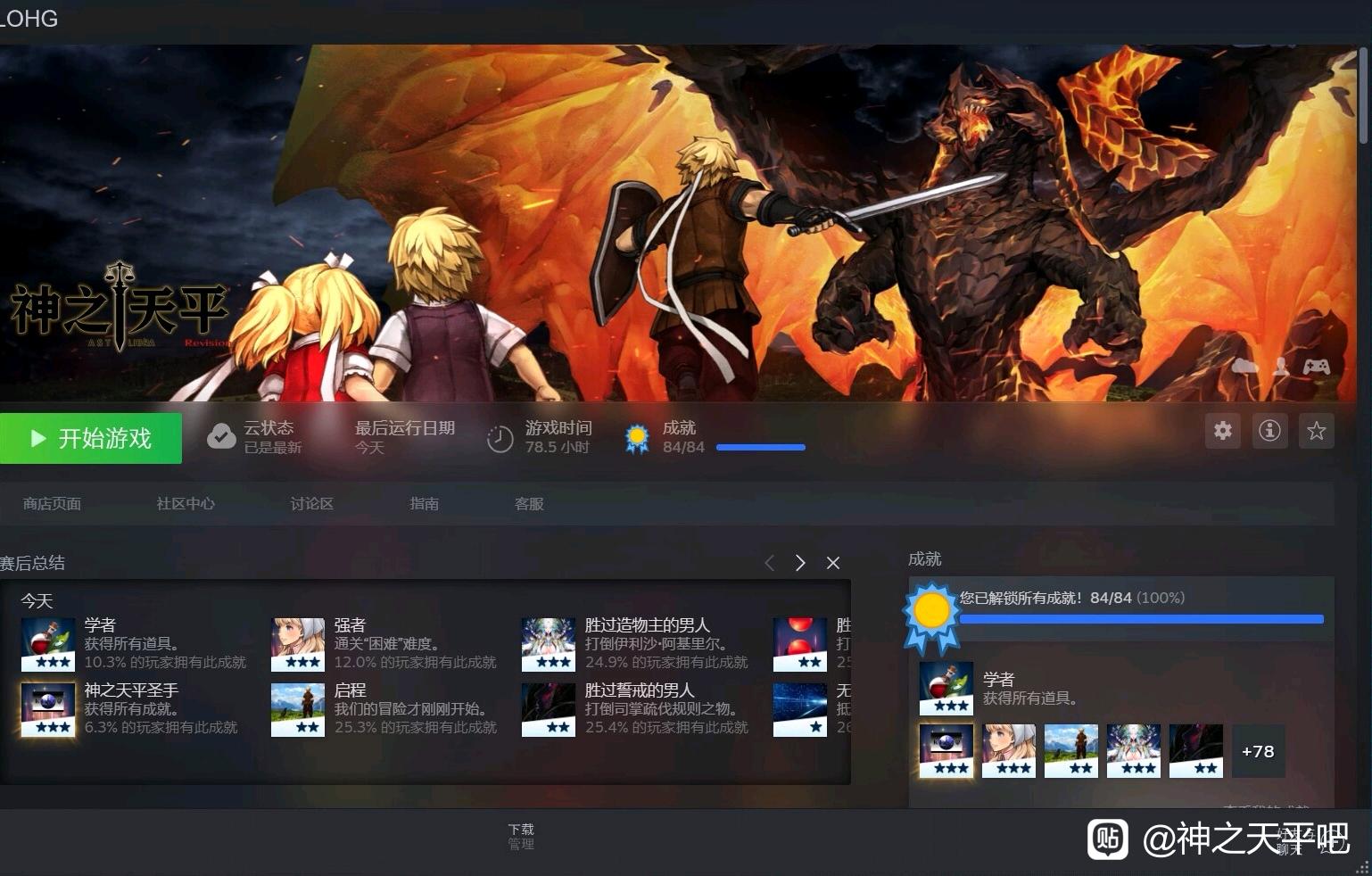Image resolution: width=1372 pixels, height=876 pixels.
Task: Click the red orbs achievement icon
Action: point(800,644)
